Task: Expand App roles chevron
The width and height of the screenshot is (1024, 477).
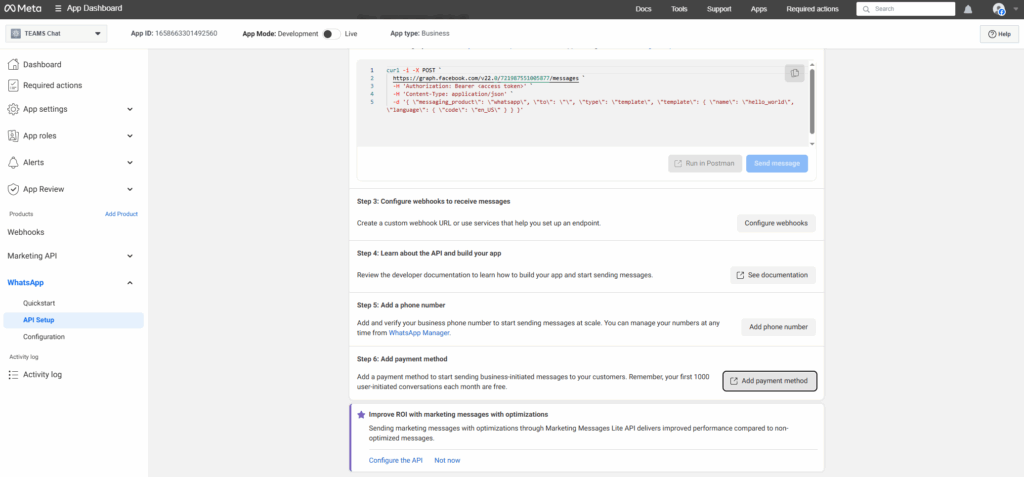Action: tap(130, 136)
